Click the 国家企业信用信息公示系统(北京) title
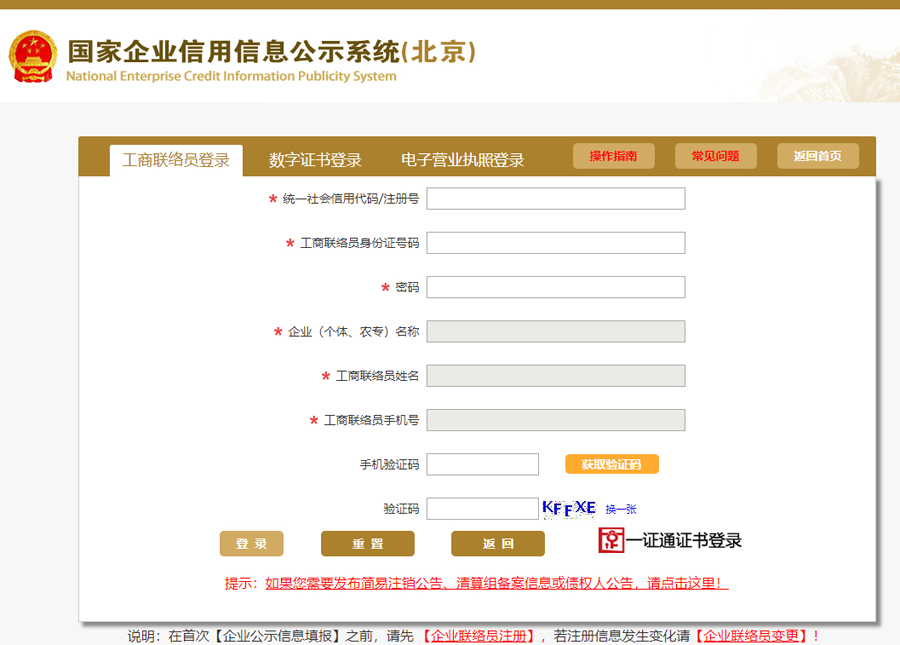900x645 pixels. click(271, 52)
